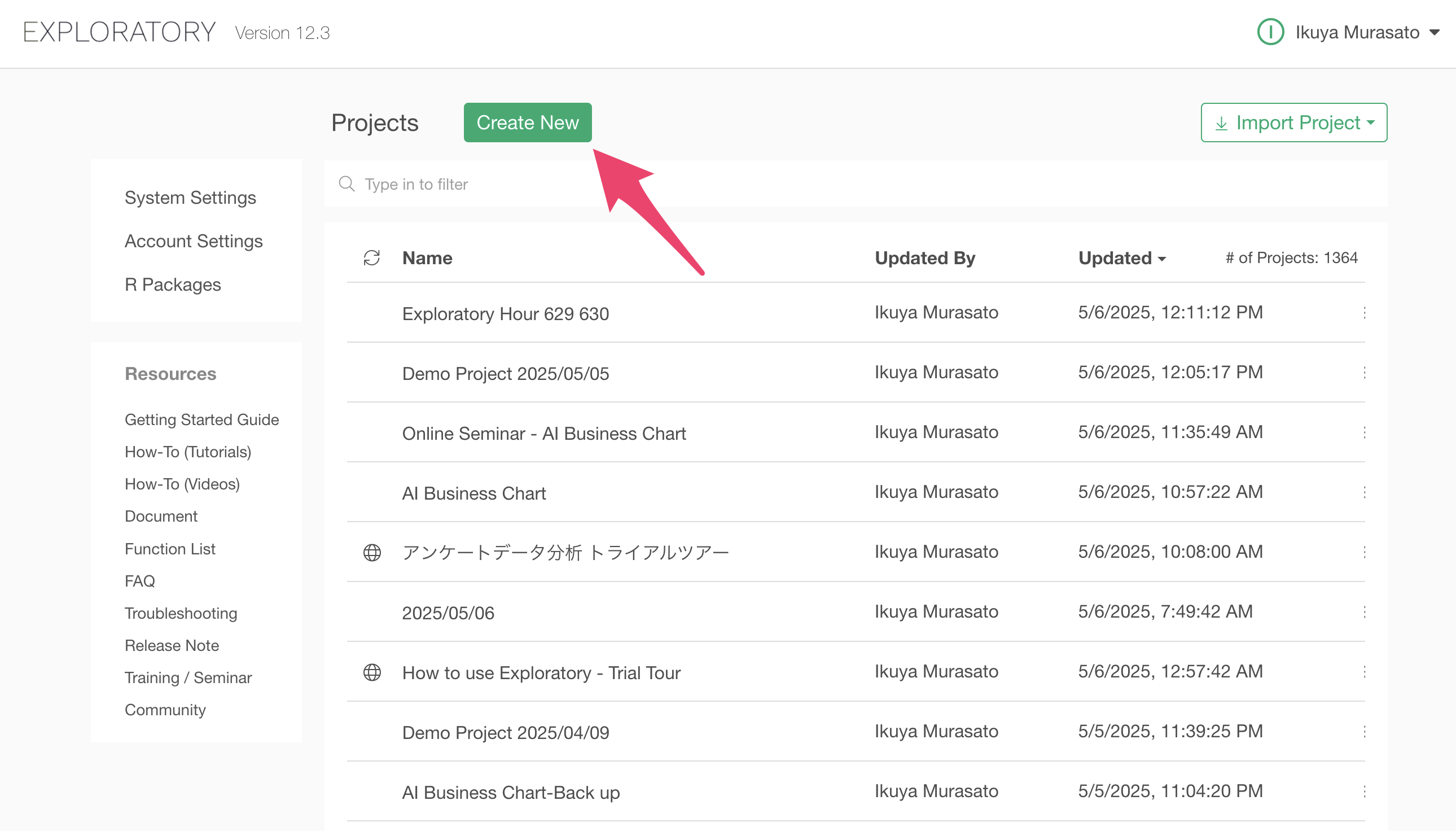1456x831 pixels.
Task: Click the refresh project list icon
Action: pos(371,258)
